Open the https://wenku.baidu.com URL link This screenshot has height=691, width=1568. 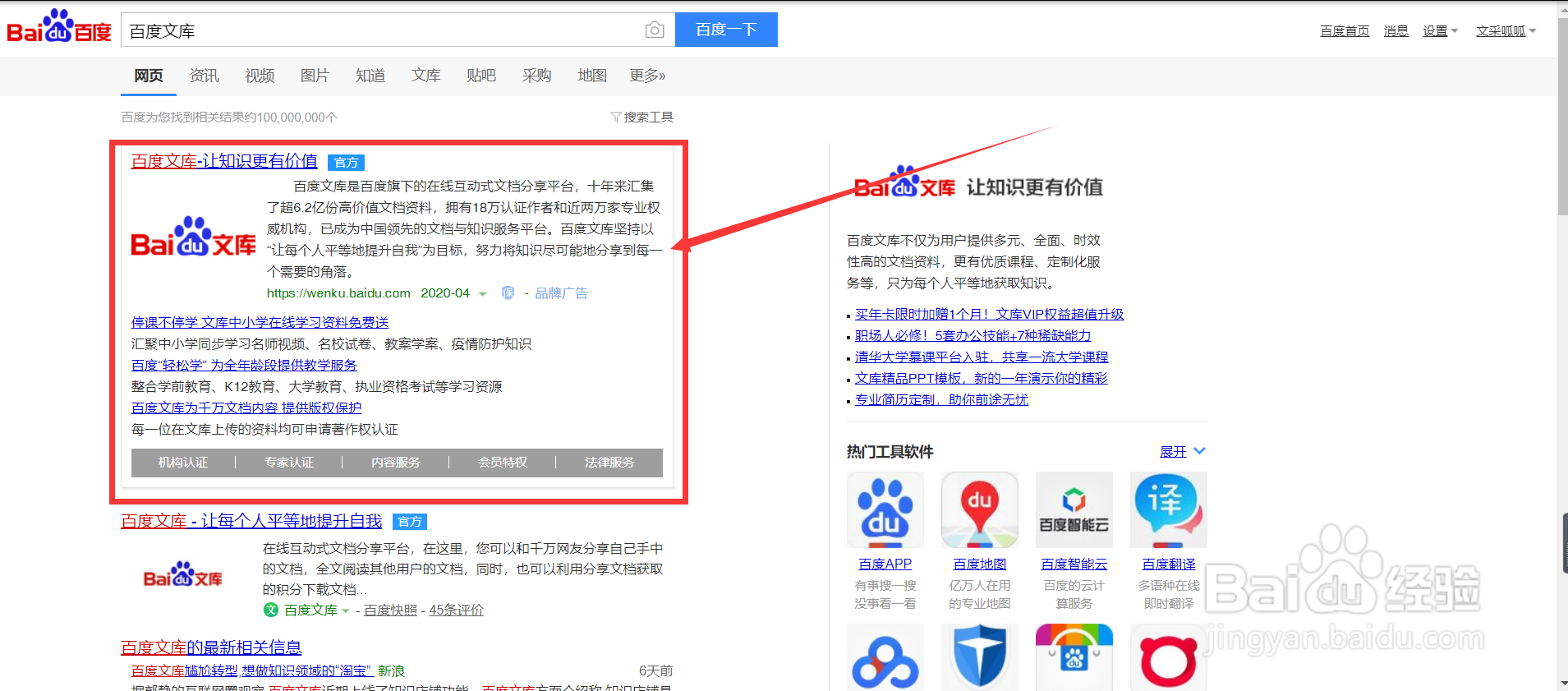pyautogui.click(x=338, y=293)
